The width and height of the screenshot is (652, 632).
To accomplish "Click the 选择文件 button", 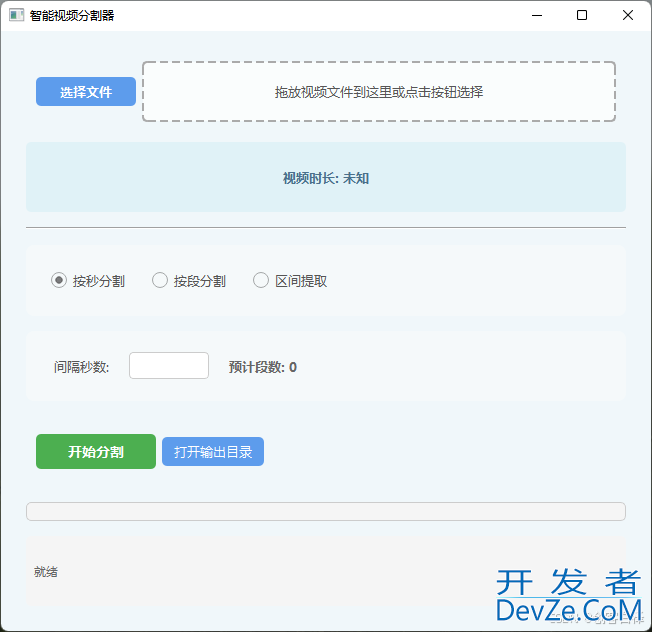I will 86,91.
